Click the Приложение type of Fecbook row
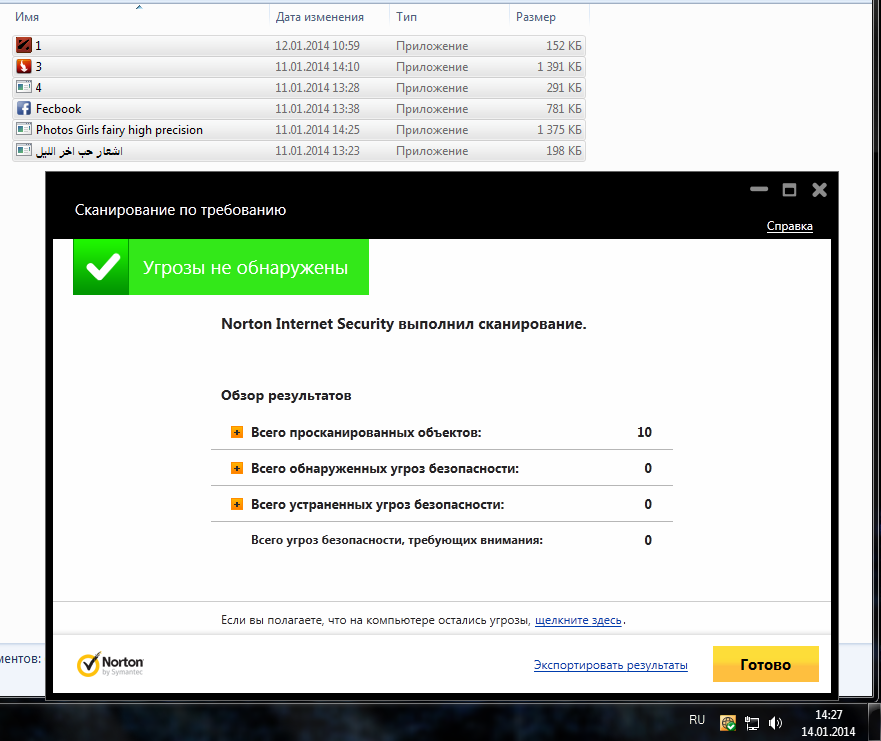The height and width of the screenshot is (741, 881). 432,109
